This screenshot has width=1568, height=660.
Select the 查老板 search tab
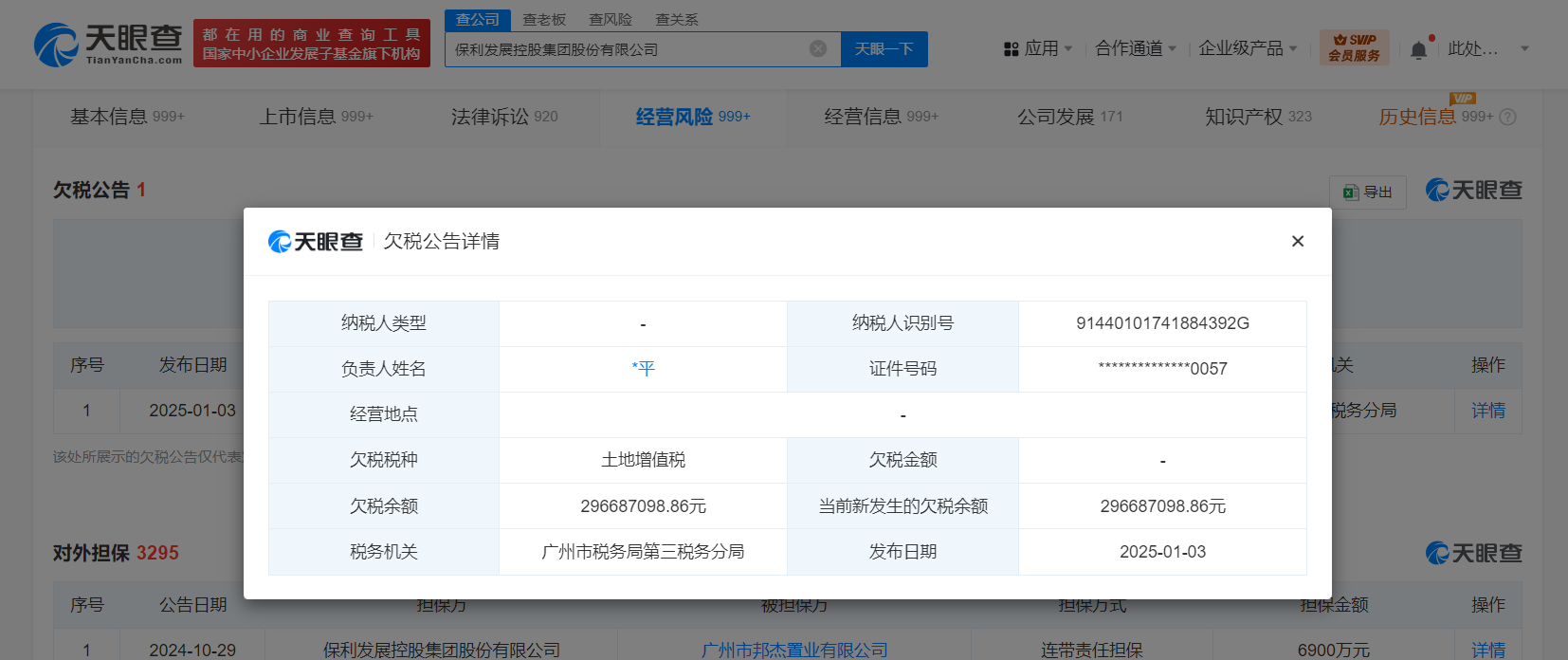(544, 20)
